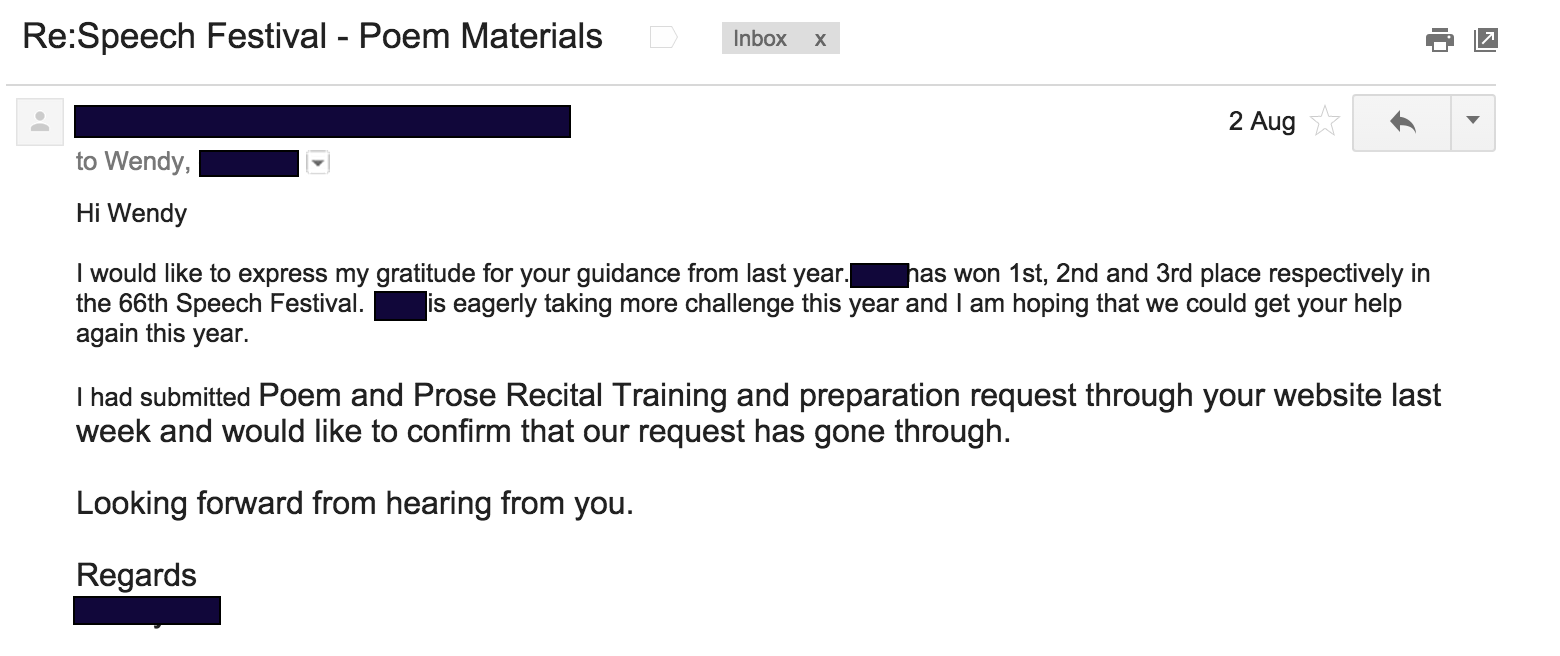Image resolution: width=1560 pixels, height=656 pixels.
Task: Click the sender's avatar icon
Action: pos(40,122)
